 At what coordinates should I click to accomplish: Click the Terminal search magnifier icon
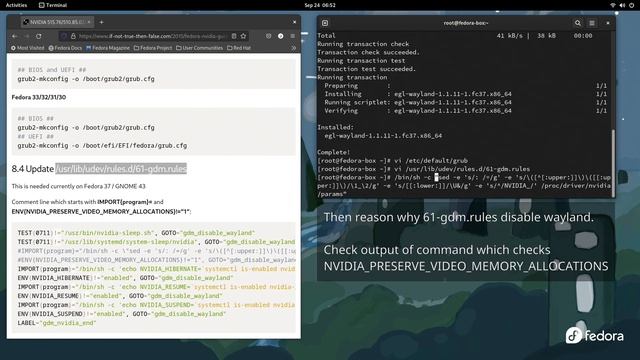[578, 23]
